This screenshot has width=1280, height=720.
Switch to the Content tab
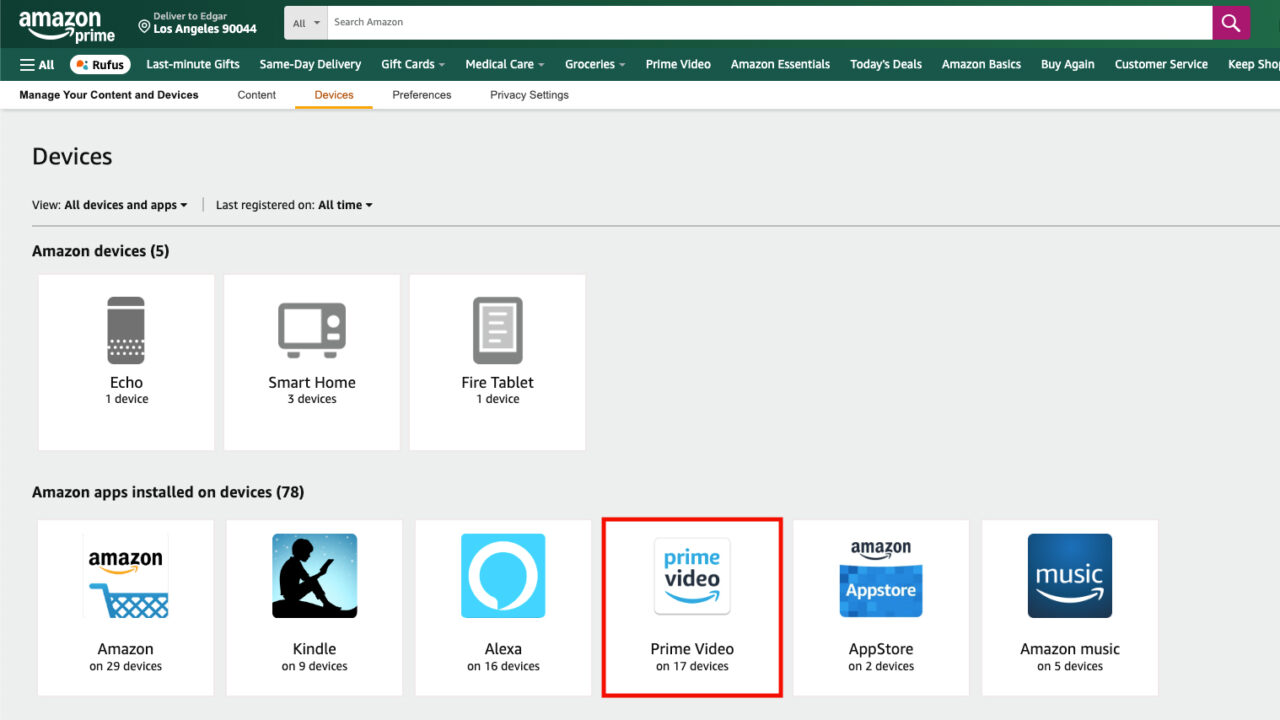pyautogui.click(x=256, y=95)
